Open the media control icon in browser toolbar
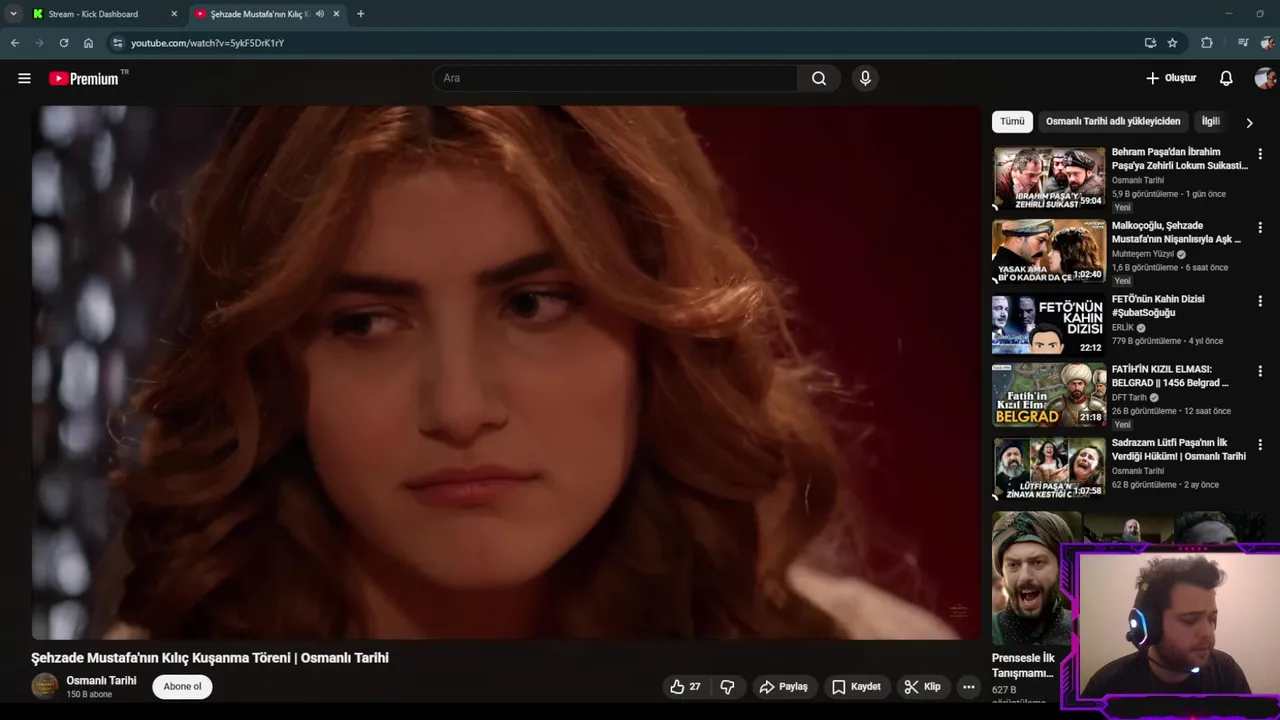Screen dimensions: 1280x720 click(x=1243, y=43)
